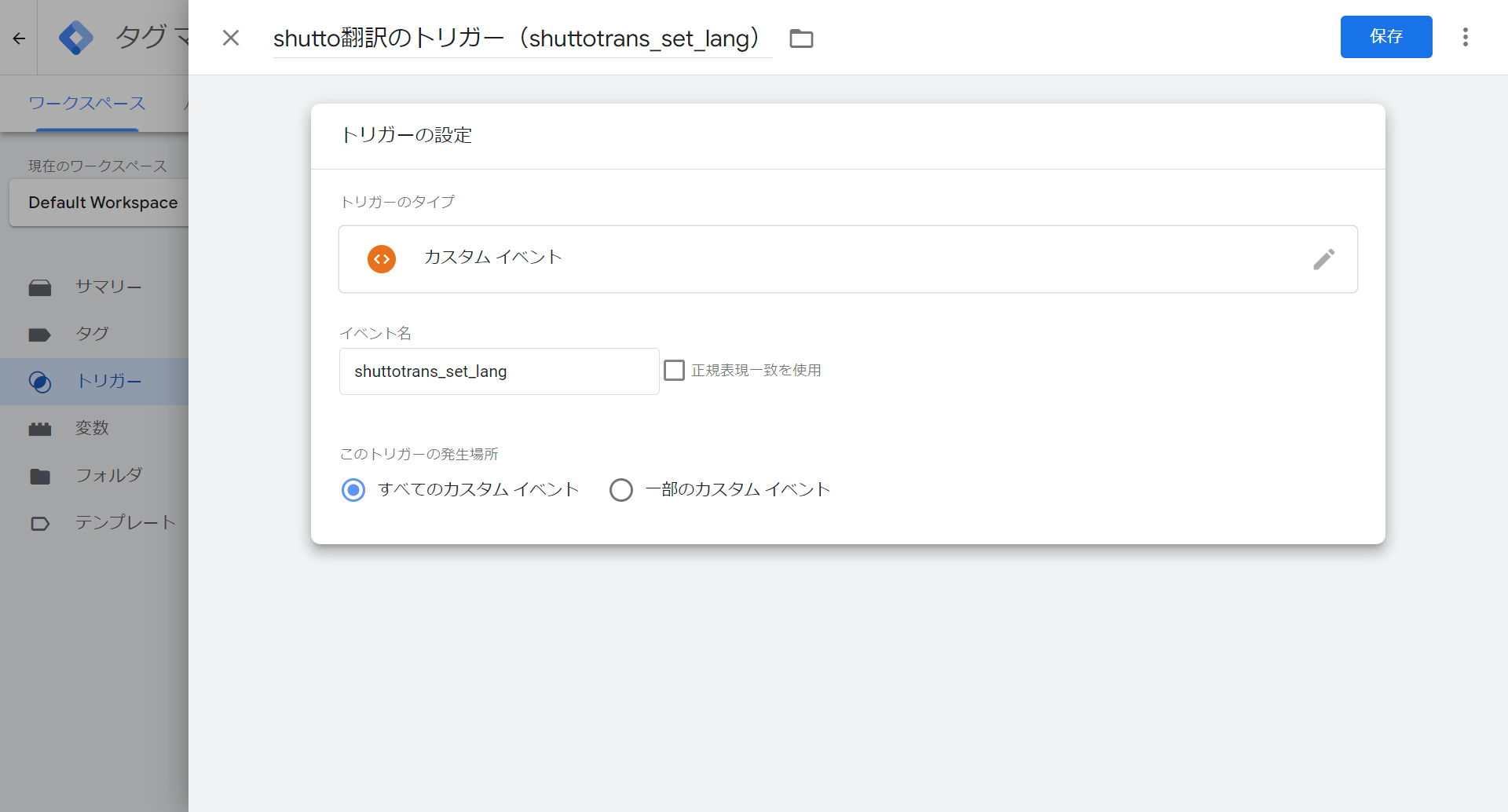The image size is (1508, 812).
Task: Click the カスタム イベント trigger type row
Action: 847,259
